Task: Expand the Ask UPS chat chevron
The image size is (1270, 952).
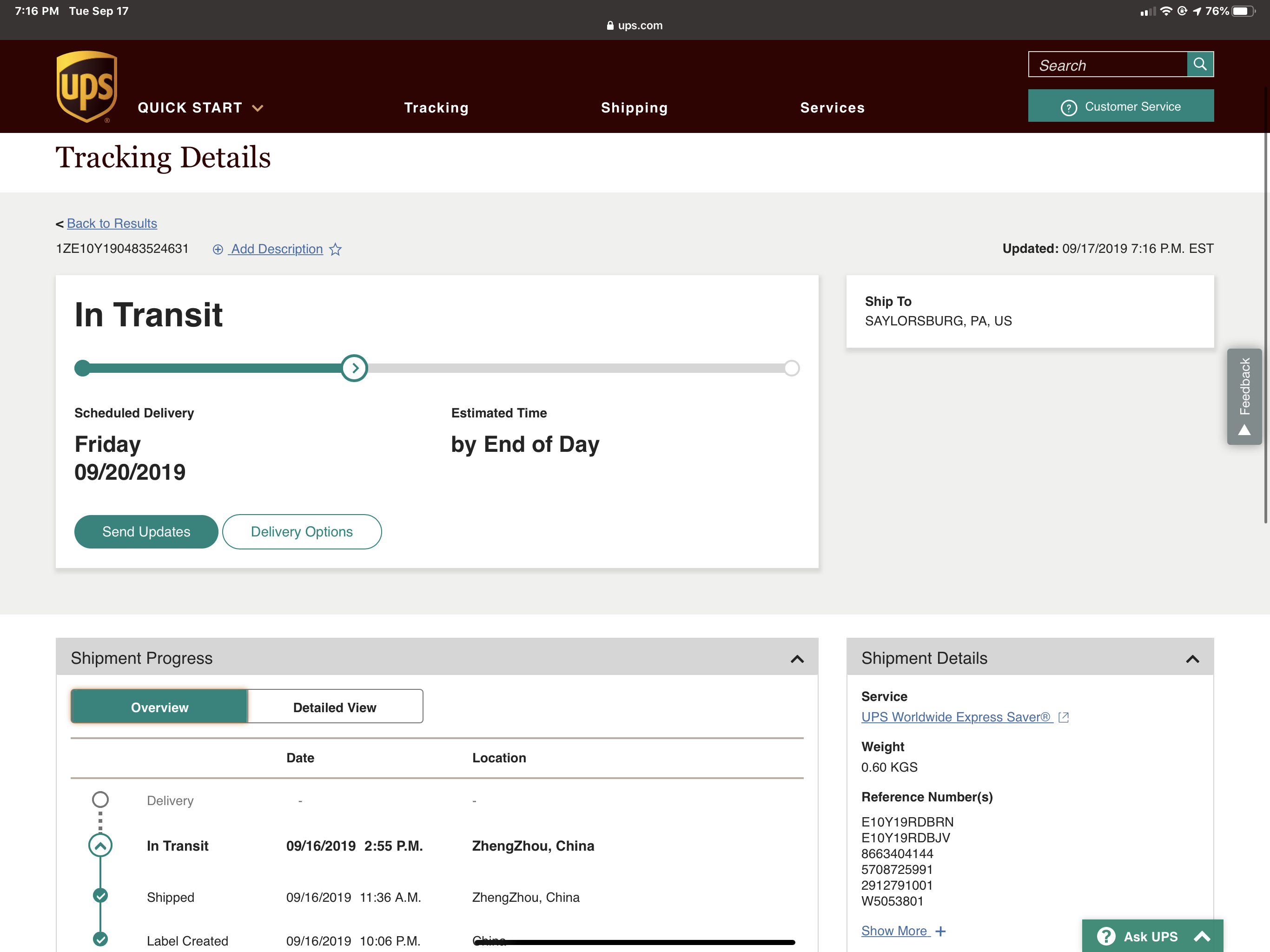Action: click(1202, 937)
